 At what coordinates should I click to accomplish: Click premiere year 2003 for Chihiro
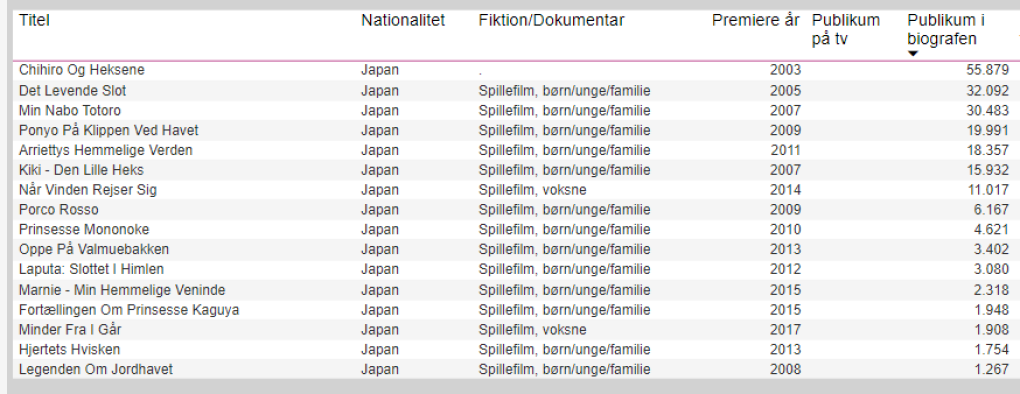[x=785, y=70]
